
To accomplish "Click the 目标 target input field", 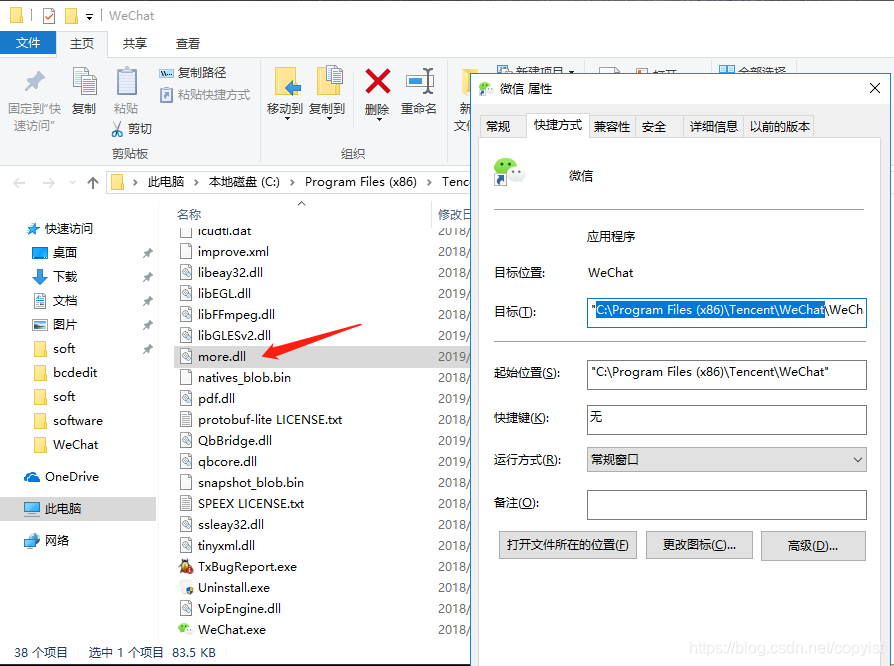I will [726, 312].
